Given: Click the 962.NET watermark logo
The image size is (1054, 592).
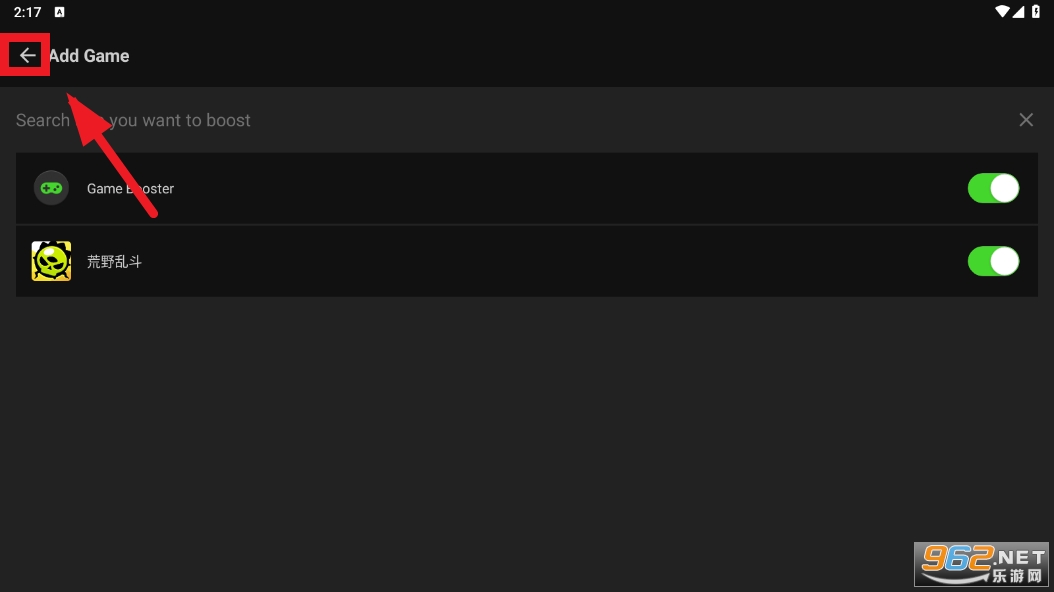Looking at the screenshot, I should coord(981,564).
